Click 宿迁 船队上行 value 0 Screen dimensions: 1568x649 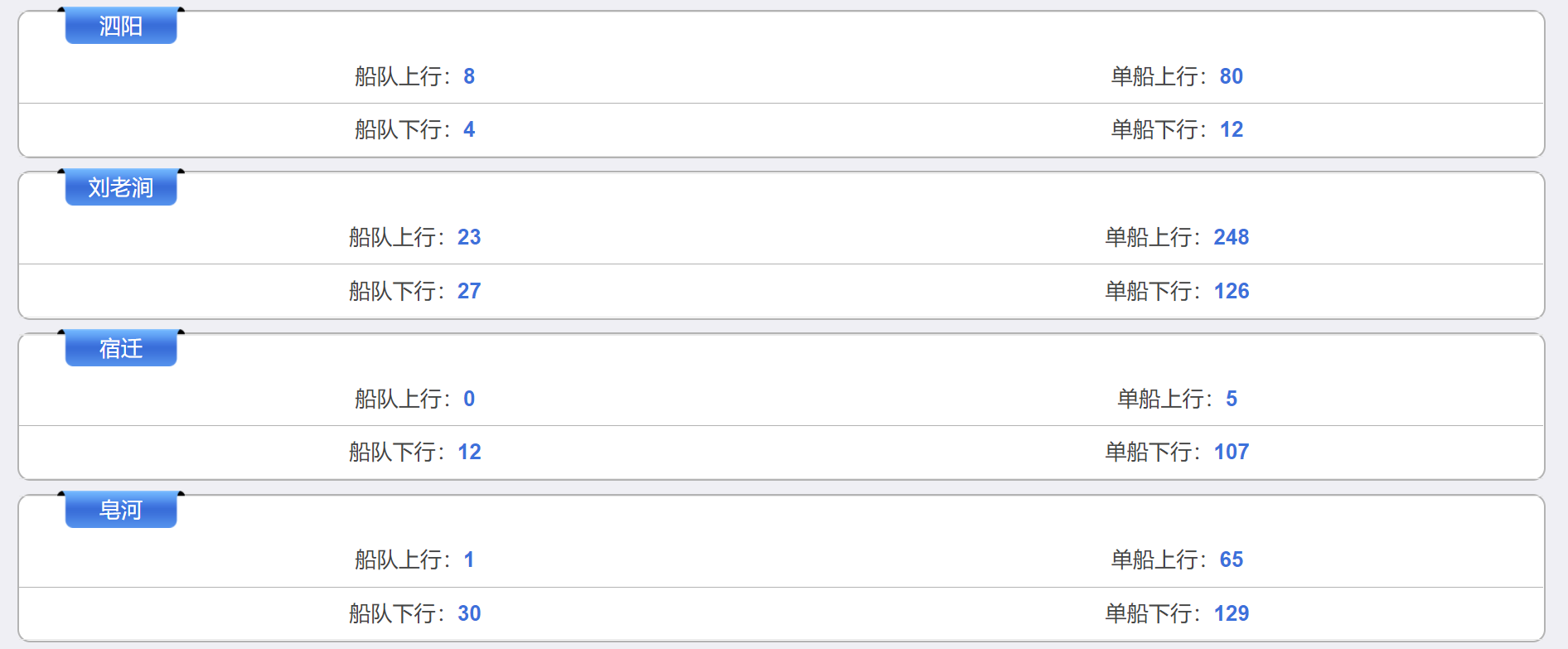(x=469, y=399)
